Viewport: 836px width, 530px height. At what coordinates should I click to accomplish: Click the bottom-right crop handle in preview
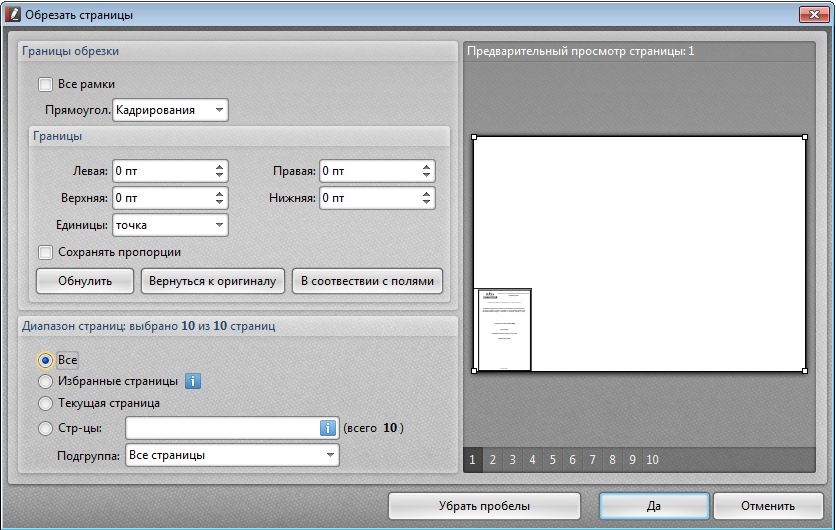[805, 371]
